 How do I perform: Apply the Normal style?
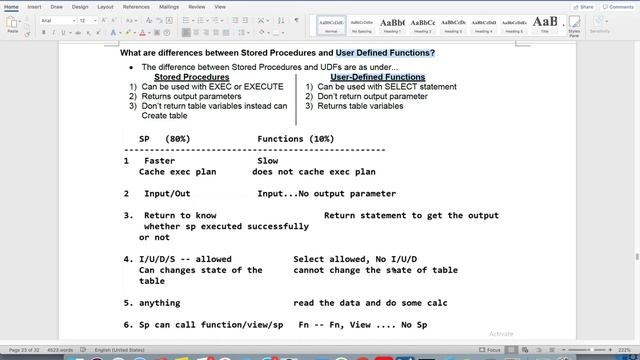click(331, 25)
